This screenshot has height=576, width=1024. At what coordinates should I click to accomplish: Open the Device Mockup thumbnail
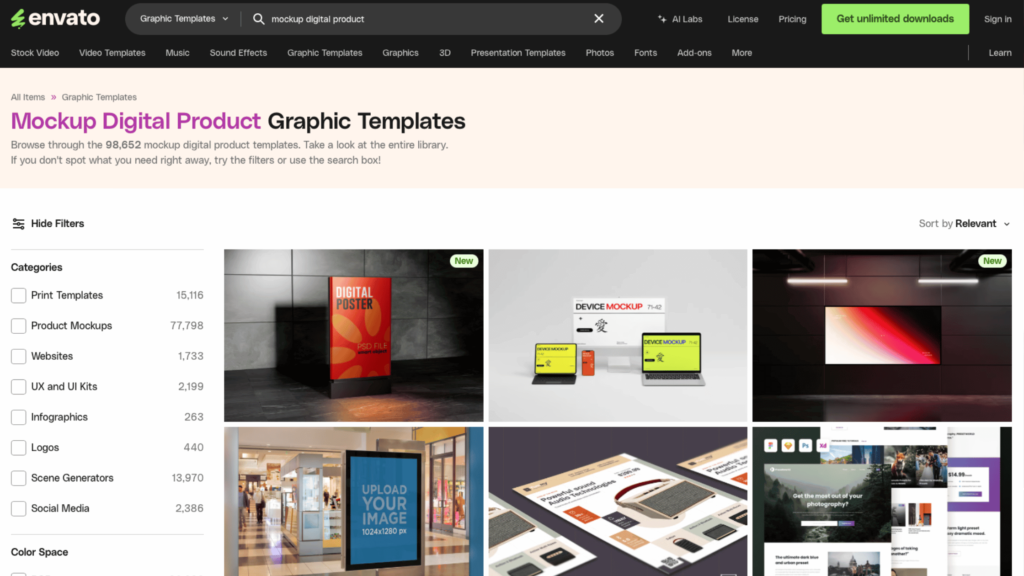pyautogui.click(x=617, y=335)
